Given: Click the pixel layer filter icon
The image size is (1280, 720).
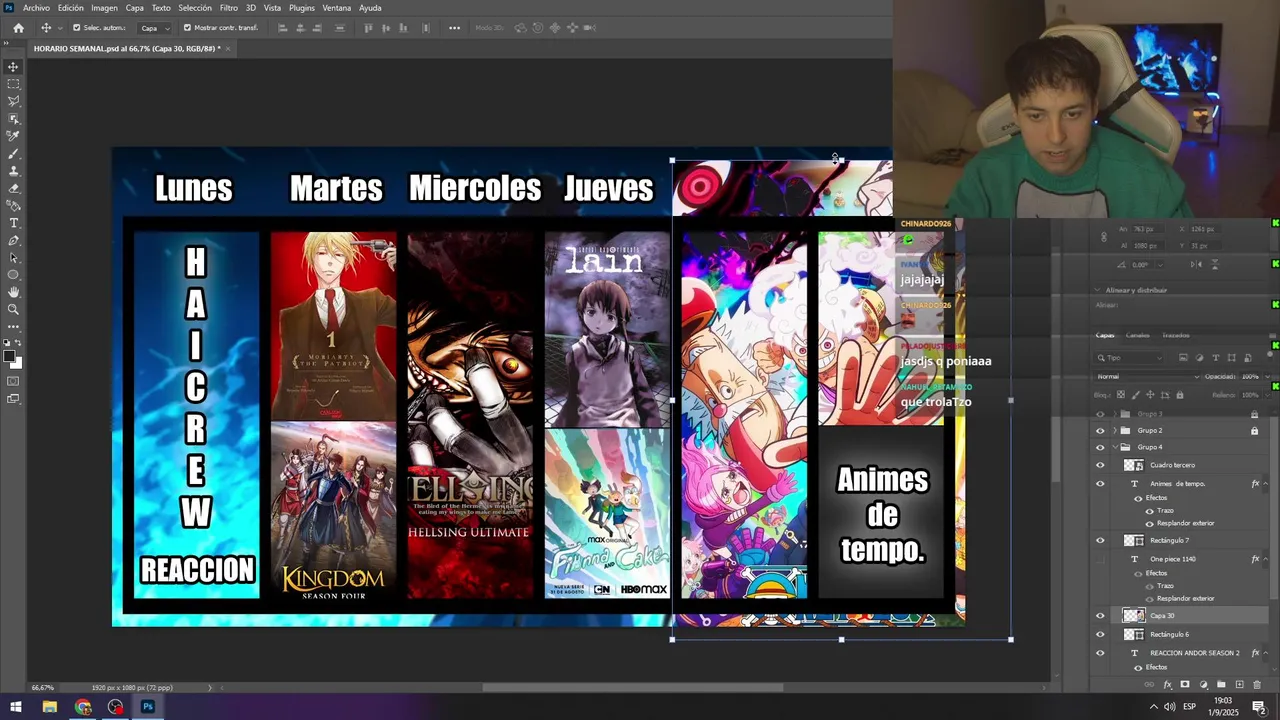Looking at the screenshot, I should pyautogui.click(x=1183, y=358).
